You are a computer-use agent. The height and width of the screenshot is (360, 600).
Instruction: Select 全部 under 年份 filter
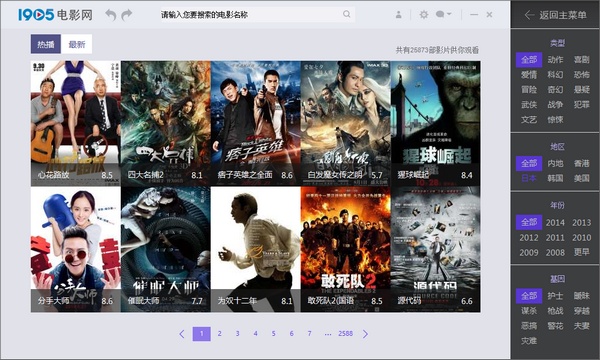coord(529,222)
